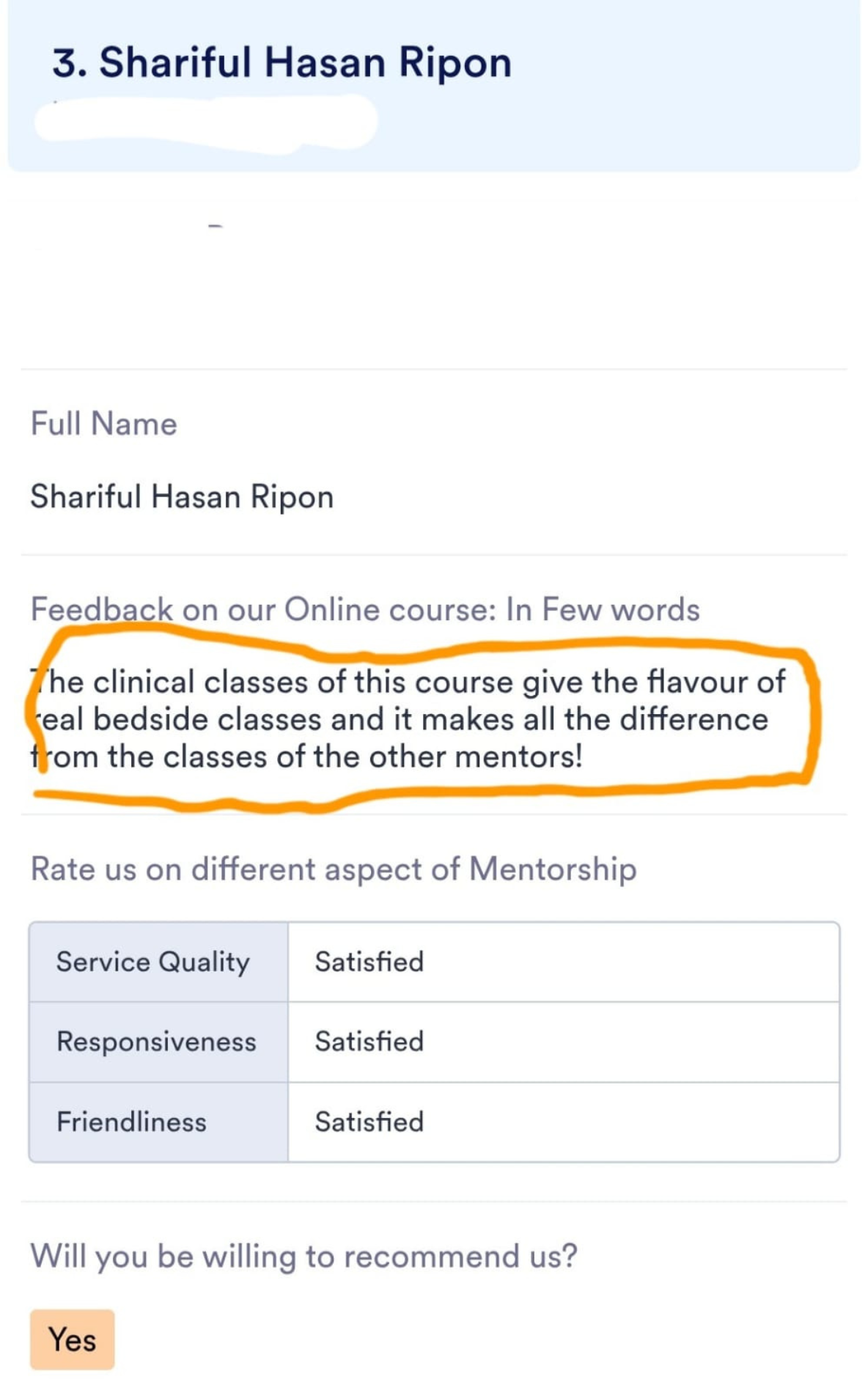Viewport: 868px width, 1390px height.
Task: Click the 'Satisfied' value for Responsiveness
Action: 369,1042
